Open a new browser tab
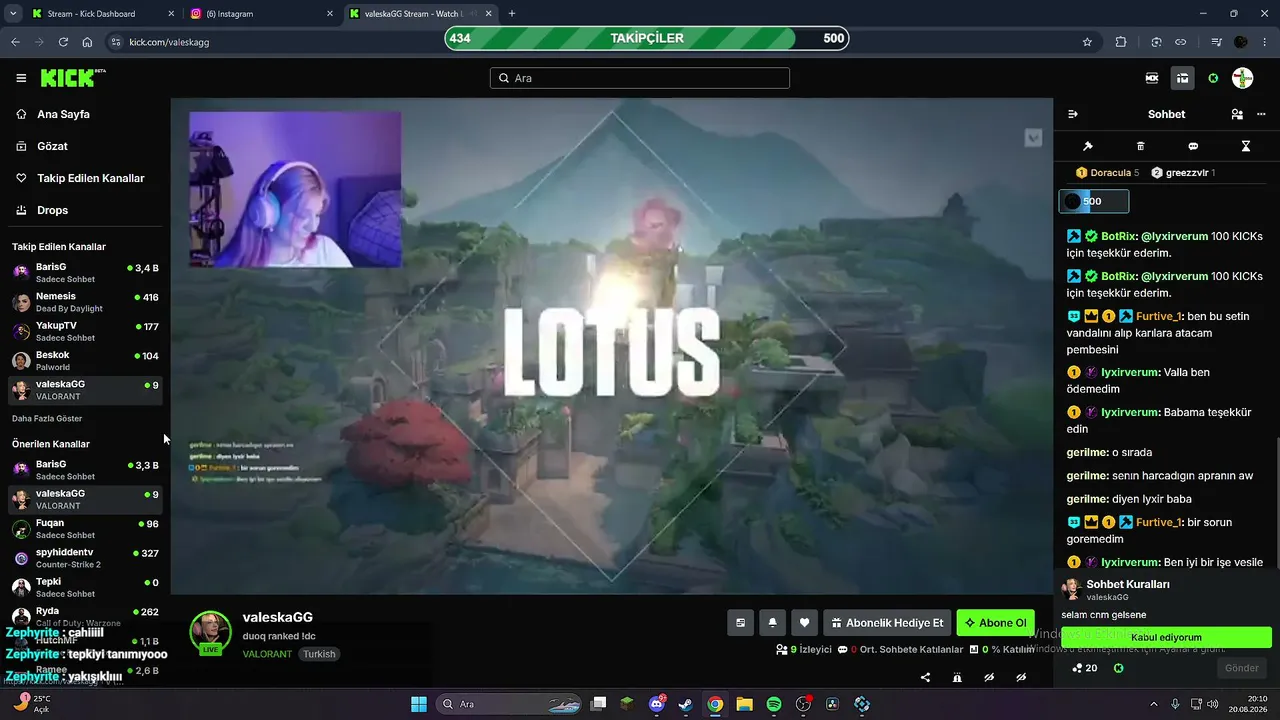1280x720 pixels. [512, 14]
